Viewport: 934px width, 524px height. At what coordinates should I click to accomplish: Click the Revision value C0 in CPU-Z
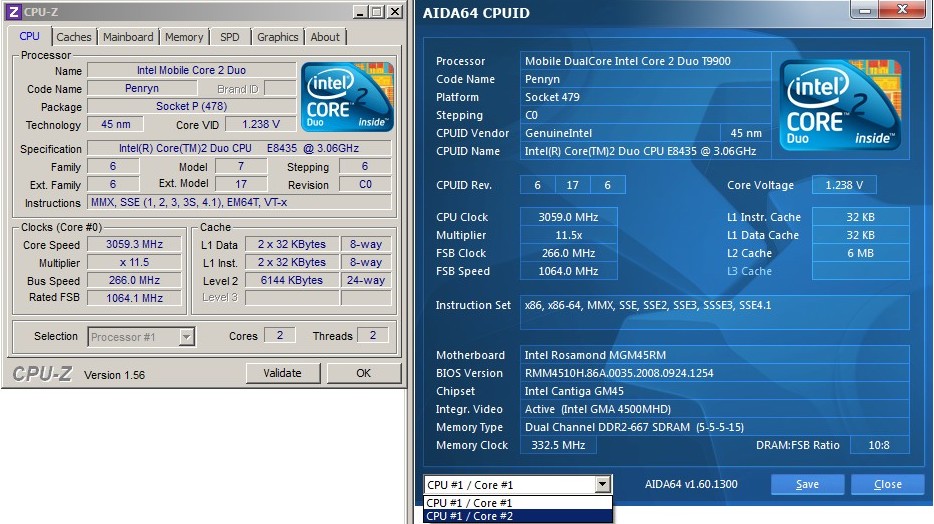[x=365, y=184]
